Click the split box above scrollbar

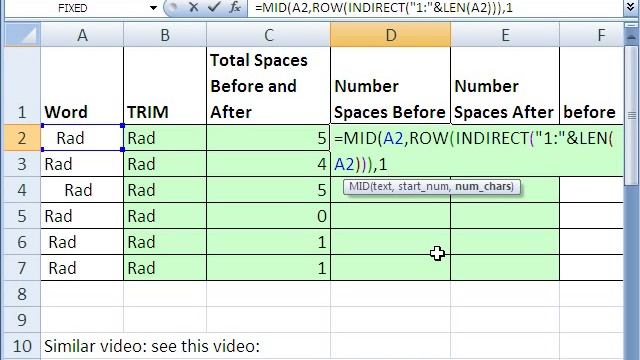(x=631, y=25)
